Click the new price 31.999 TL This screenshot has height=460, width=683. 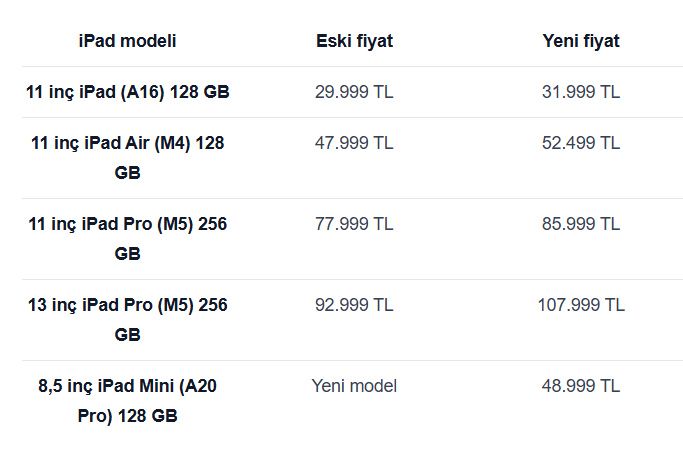tap(581, 92)
